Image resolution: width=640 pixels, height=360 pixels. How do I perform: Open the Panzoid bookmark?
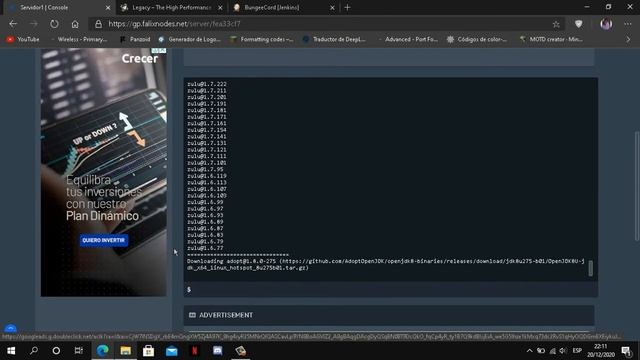pyautogui.click(x=135, y=39)
